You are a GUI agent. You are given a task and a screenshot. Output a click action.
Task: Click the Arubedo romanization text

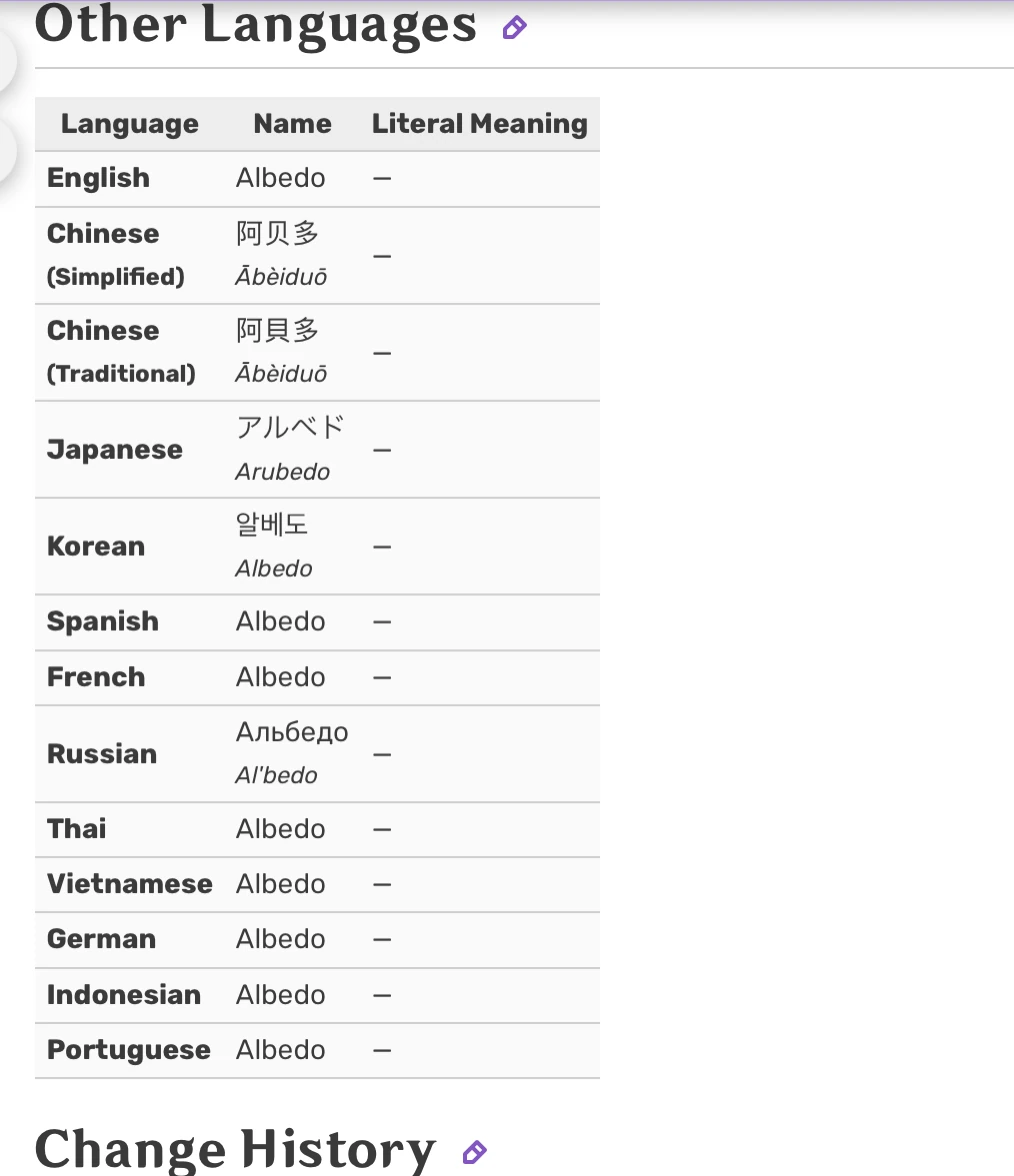[x=283, y=472]
